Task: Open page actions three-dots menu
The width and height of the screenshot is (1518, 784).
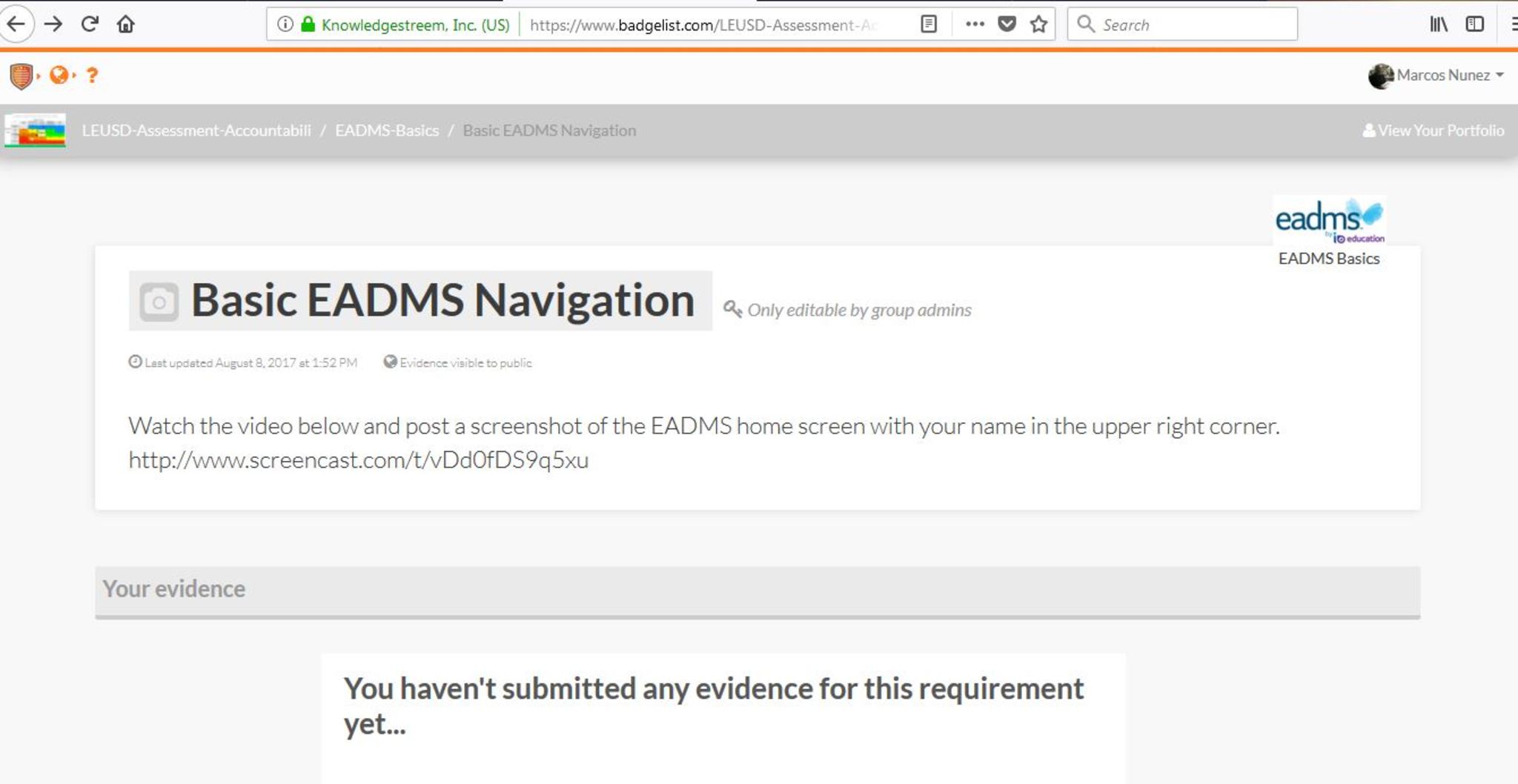Action: pos(975,24)
